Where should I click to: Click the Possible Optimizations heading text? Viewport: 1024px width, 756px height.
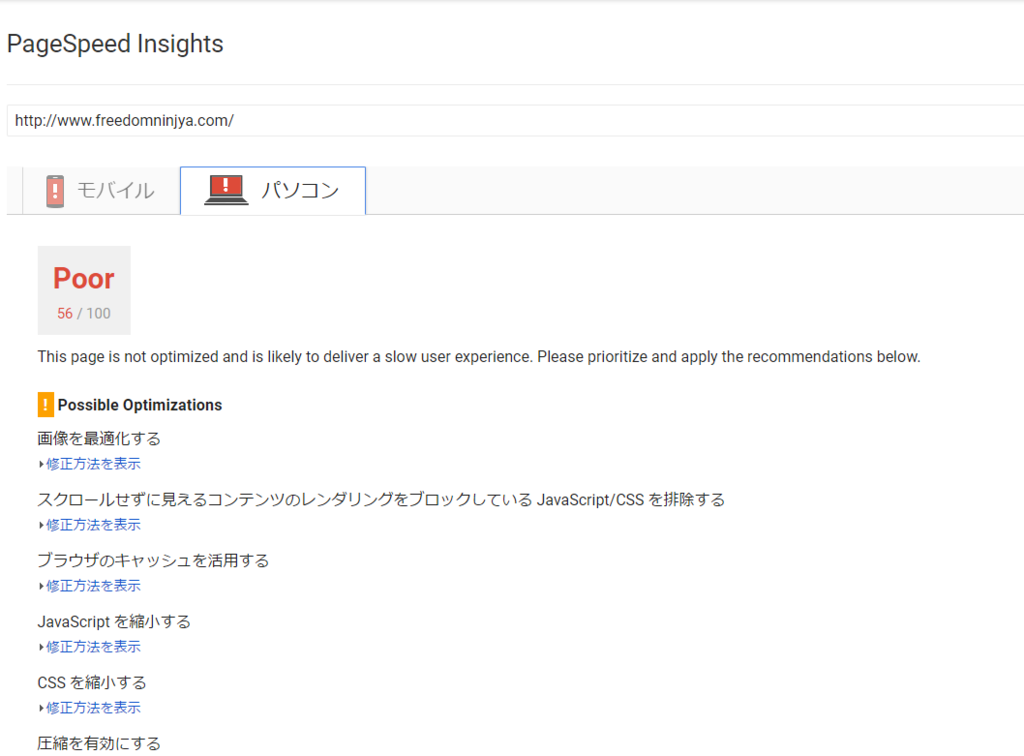[140, 405]
